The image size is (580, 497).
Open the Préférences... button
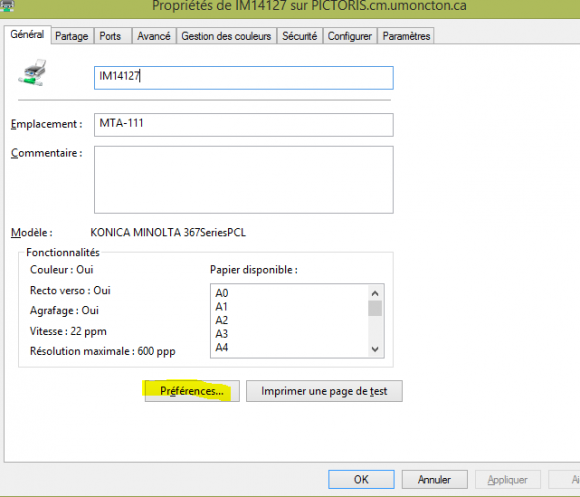[192, 391]
